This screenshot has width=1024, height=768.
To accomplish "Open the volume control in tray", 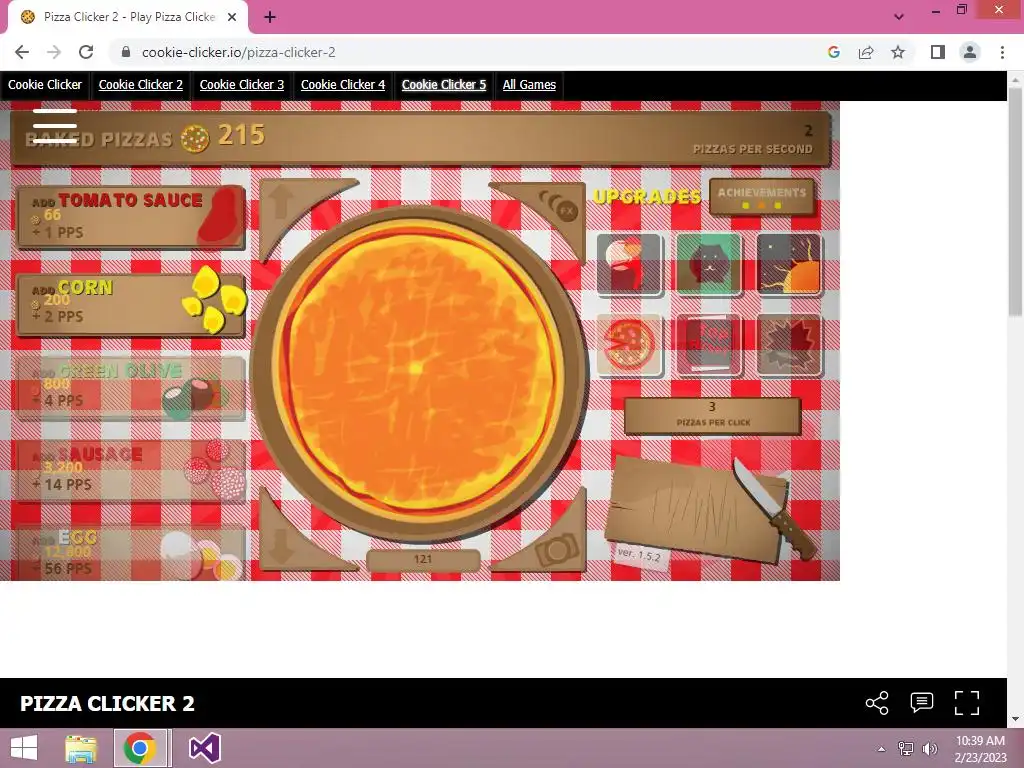I will pyautogui.click(x=929, y=749).
